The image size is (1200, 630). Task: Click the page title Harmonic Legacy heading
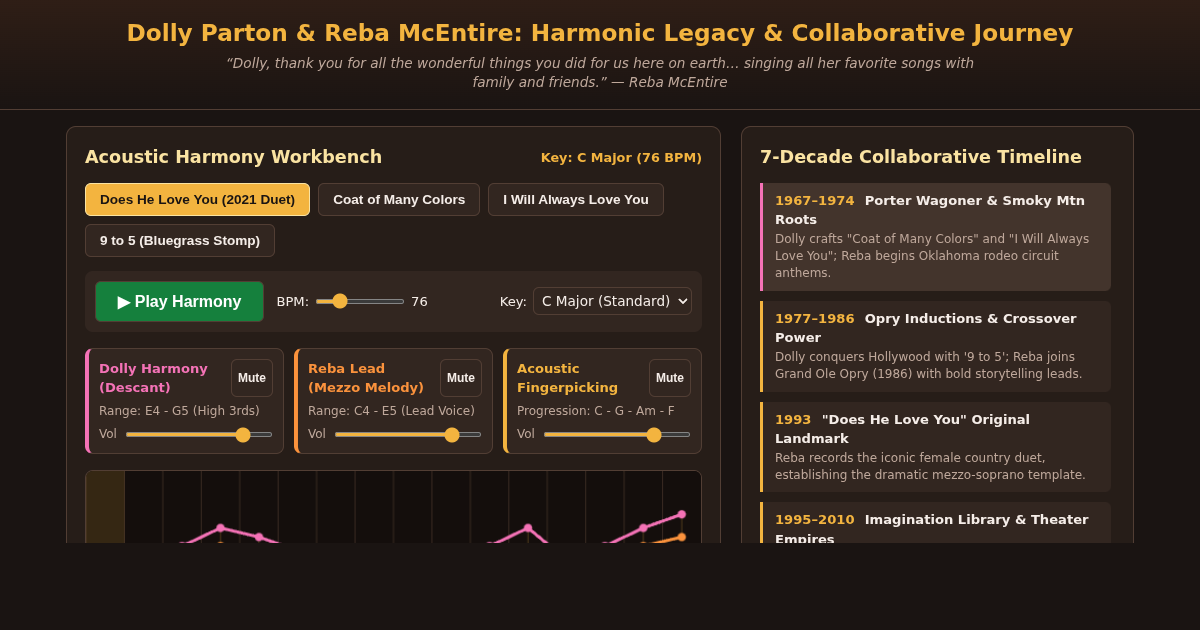600,33
